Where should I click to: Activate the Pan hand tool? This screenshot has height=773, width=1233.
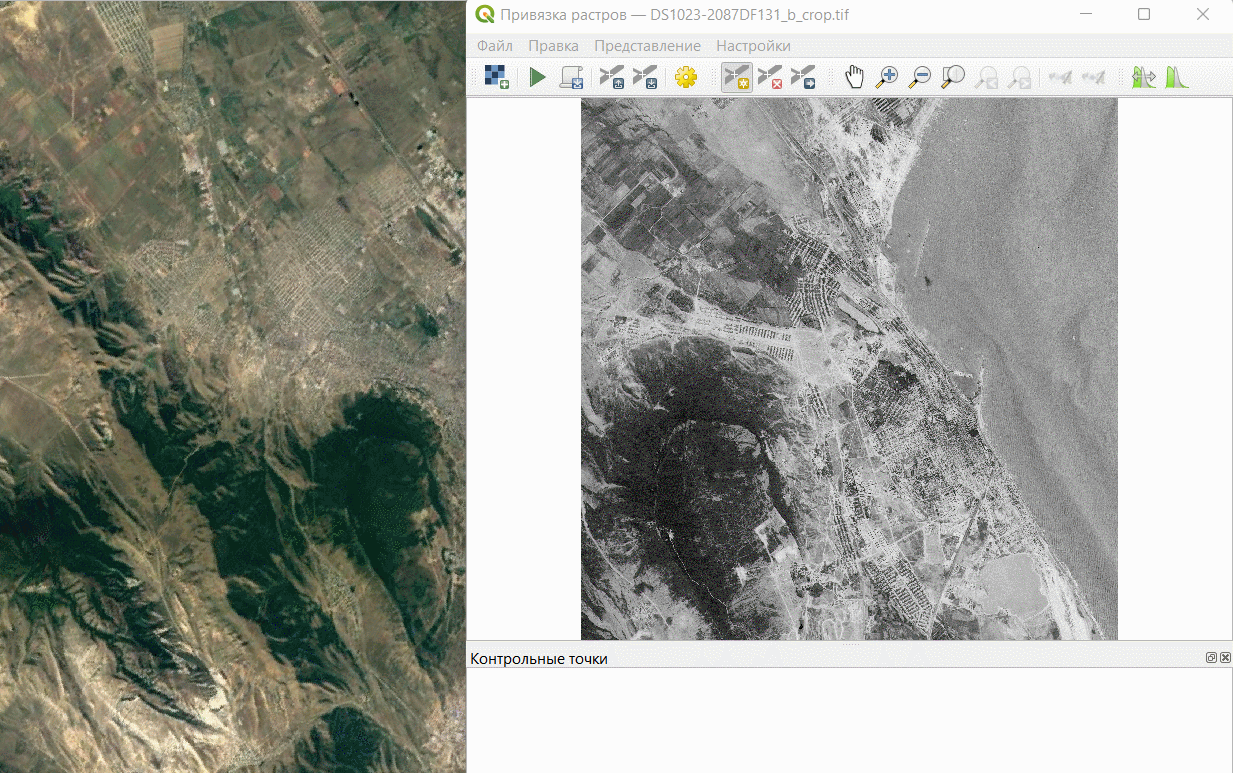pyautogui.click(x=853, y=77)
